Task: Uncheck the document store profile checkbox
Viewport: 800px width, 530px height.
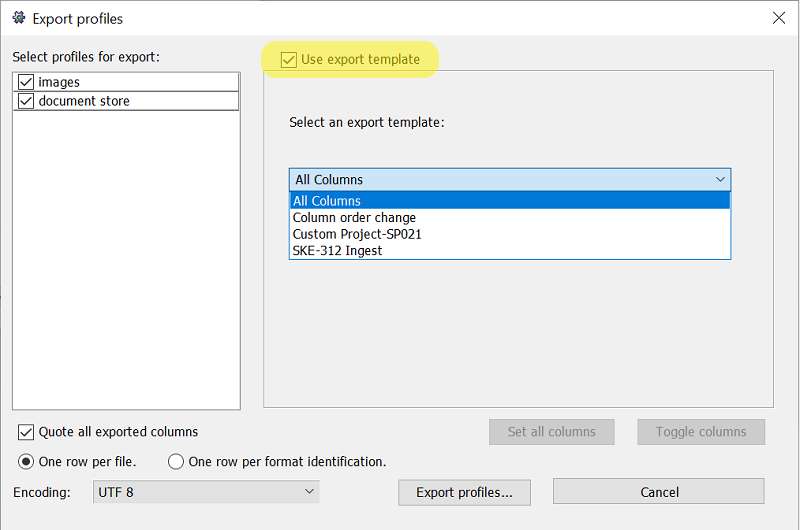Action: tap(26, 100)
